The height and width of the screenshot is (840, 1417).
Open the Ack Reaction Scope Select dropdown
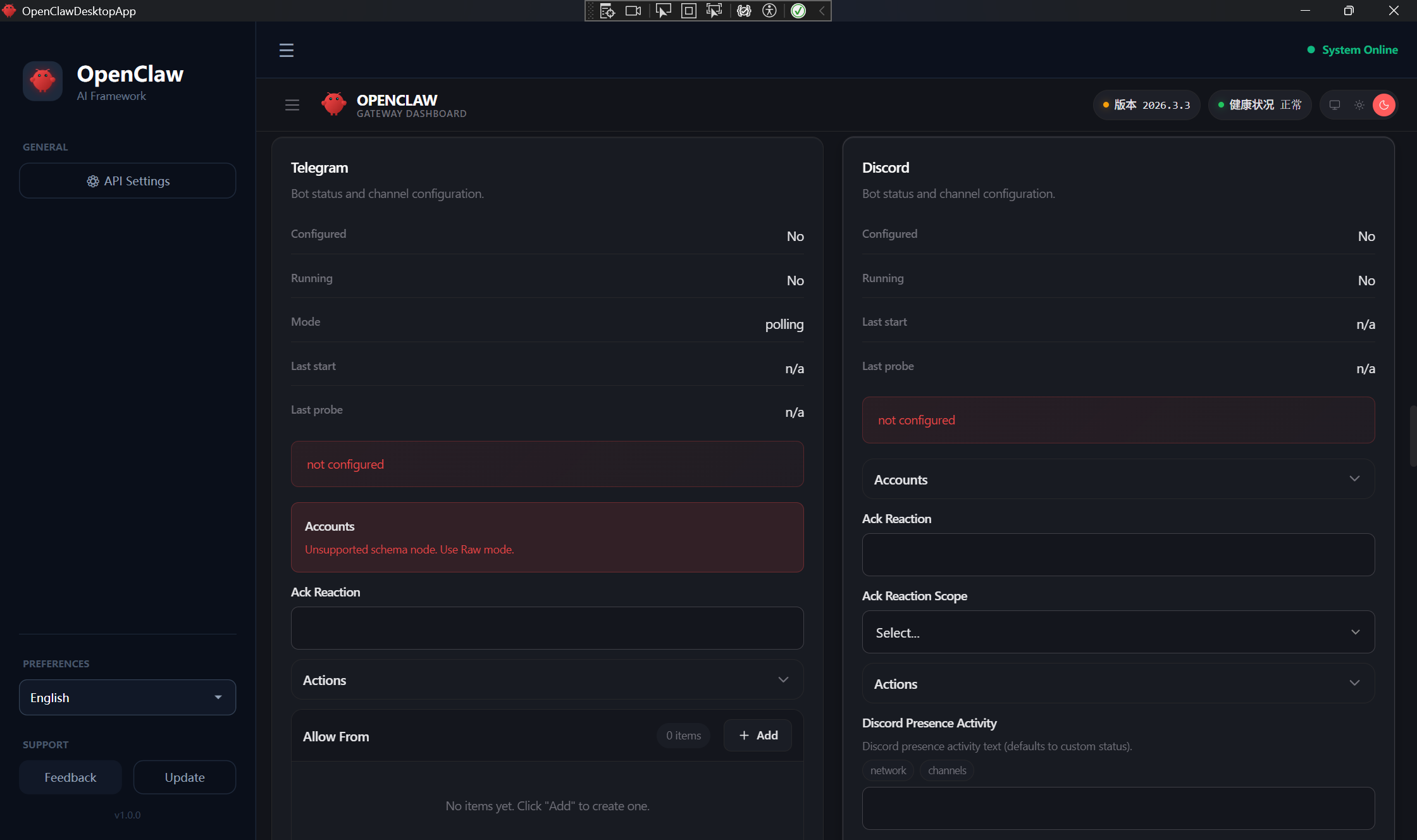[x=1118, y=632]
